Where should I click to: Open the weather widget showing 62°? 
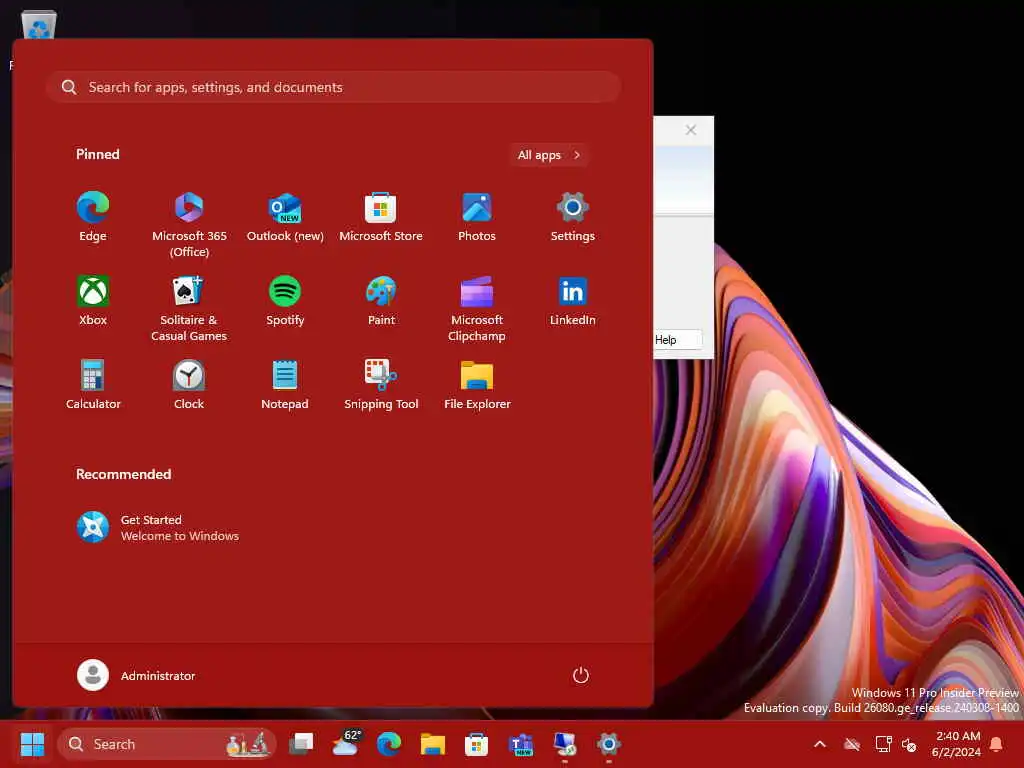pyautogui.click(x=345, y=744)
